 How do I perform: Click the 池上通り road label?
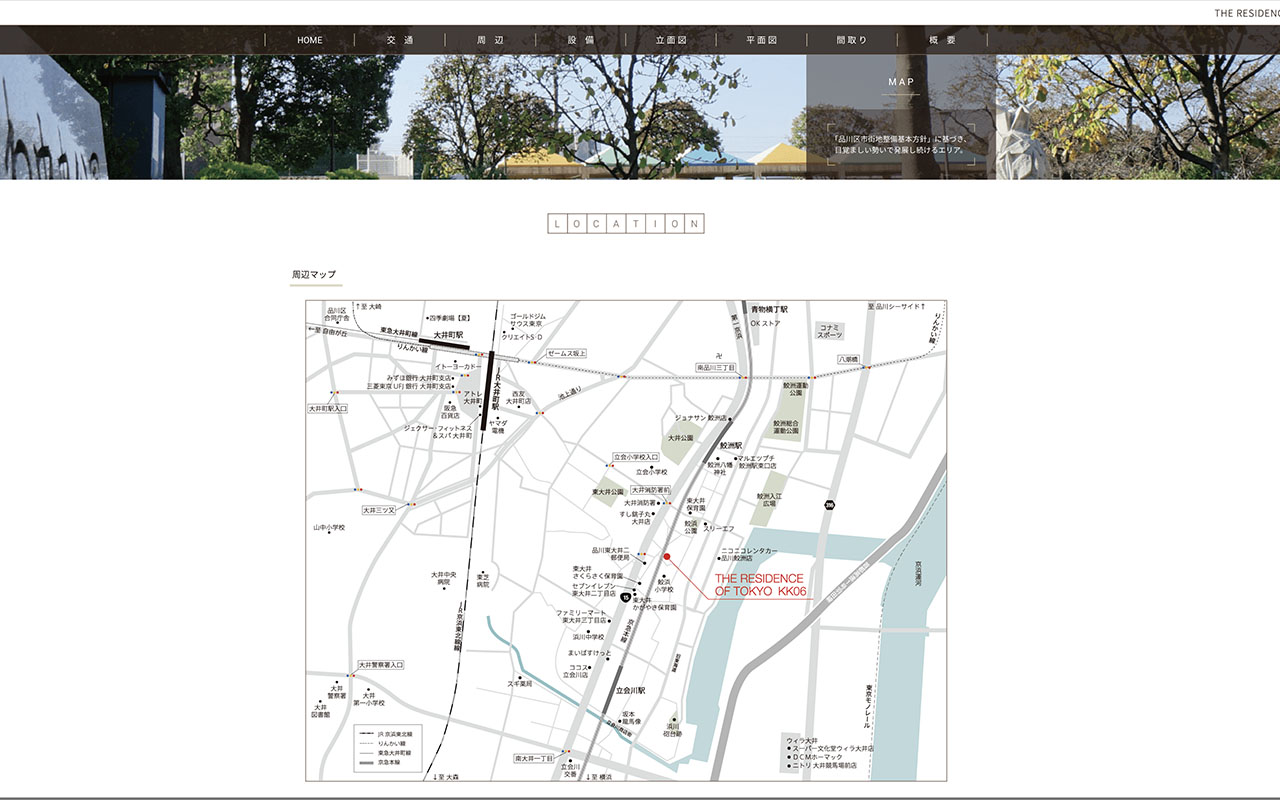coord(569,394)
